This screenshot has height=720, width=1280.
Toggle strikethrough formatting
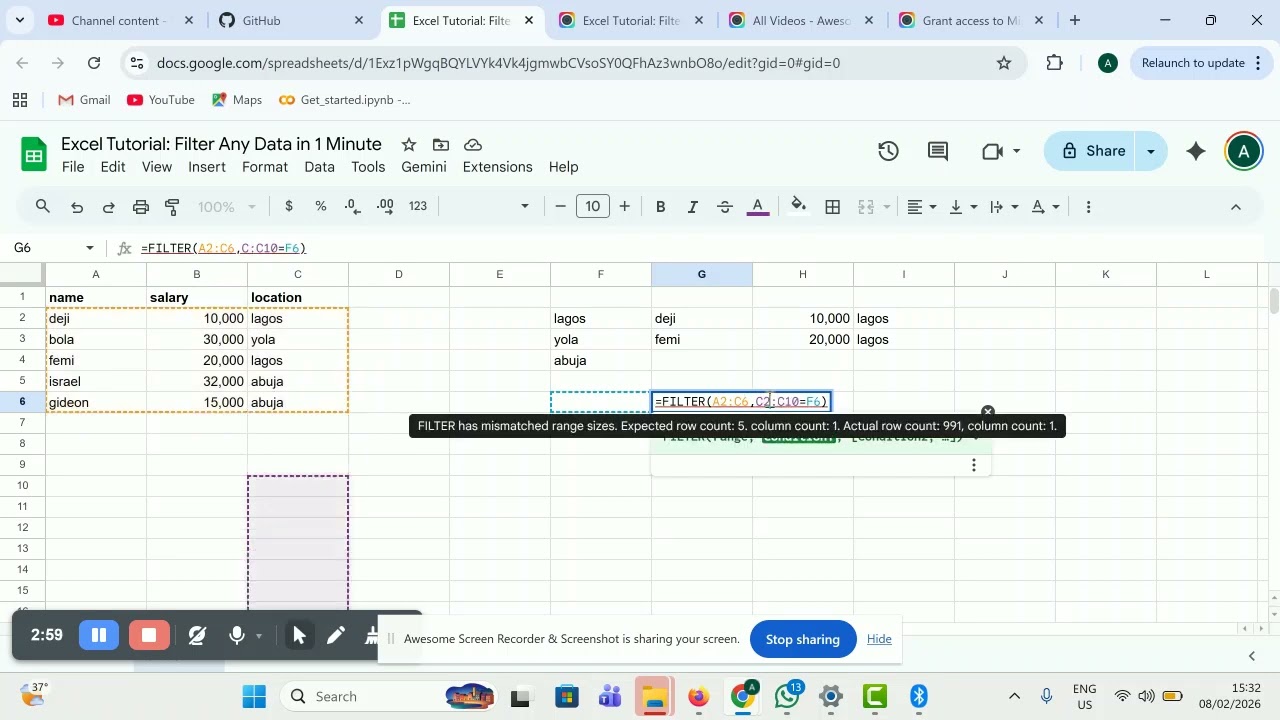pyautogui.click(x=725, y=207)
